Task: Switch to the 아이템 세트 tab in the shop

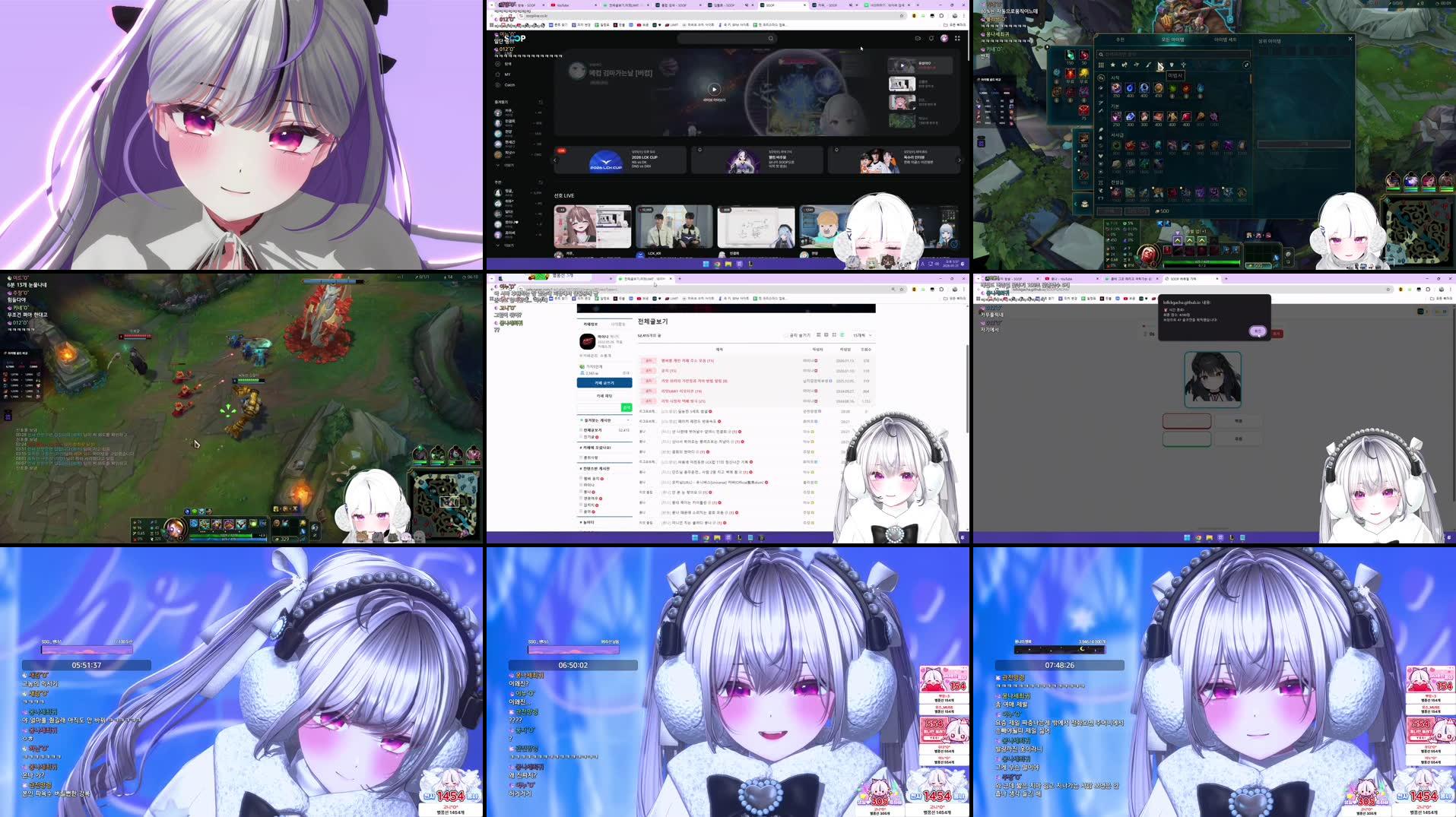Action: tap(1226, 40)
